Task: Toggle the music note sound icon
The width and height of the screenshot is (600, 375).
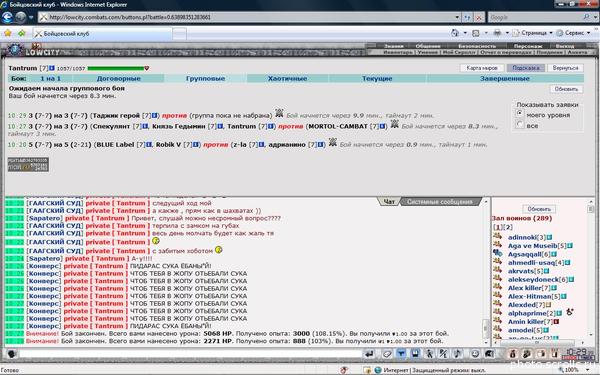Action: pos(458,354)
